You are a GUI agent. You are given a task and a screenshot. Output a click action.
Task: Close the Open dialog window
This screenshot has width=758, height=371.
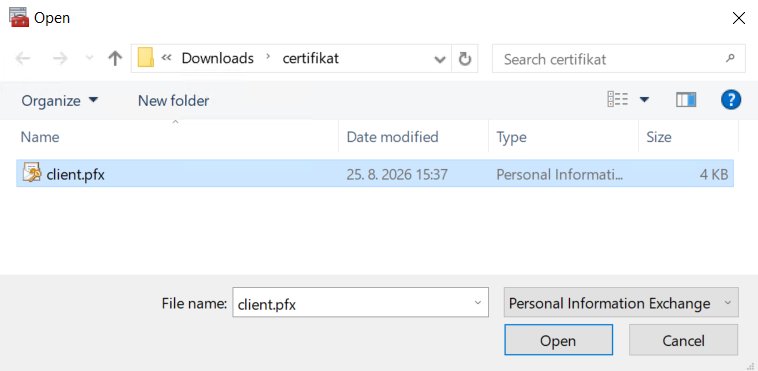coord(739,18)
